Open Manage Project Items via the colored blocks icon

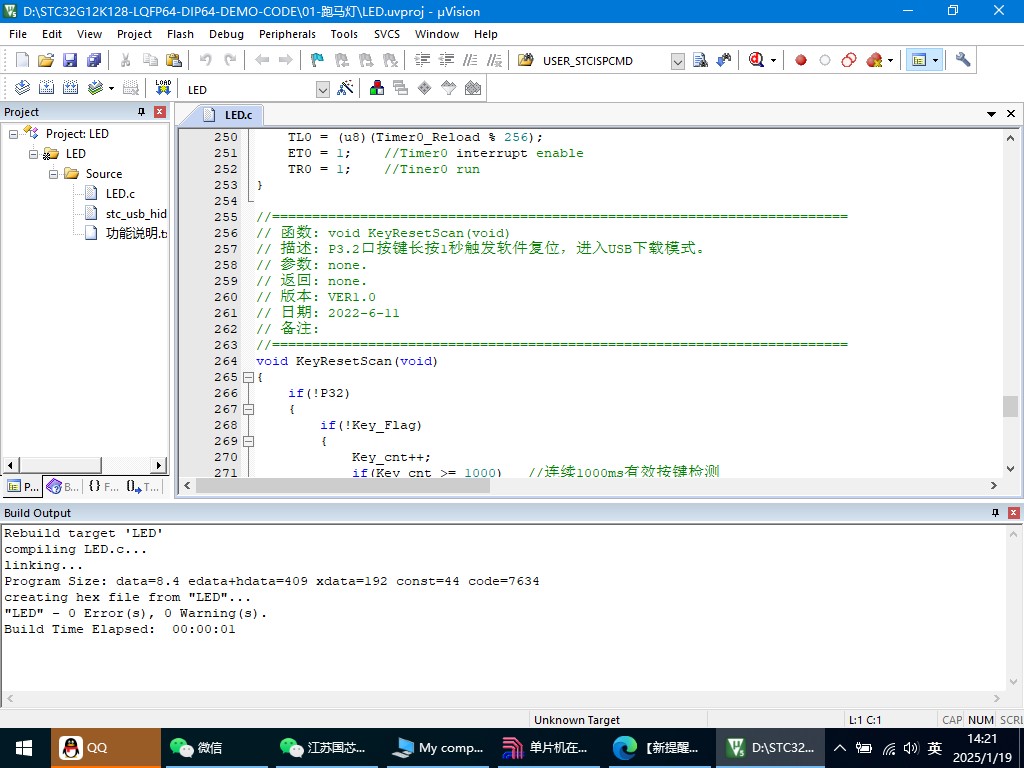pos(377,88)
